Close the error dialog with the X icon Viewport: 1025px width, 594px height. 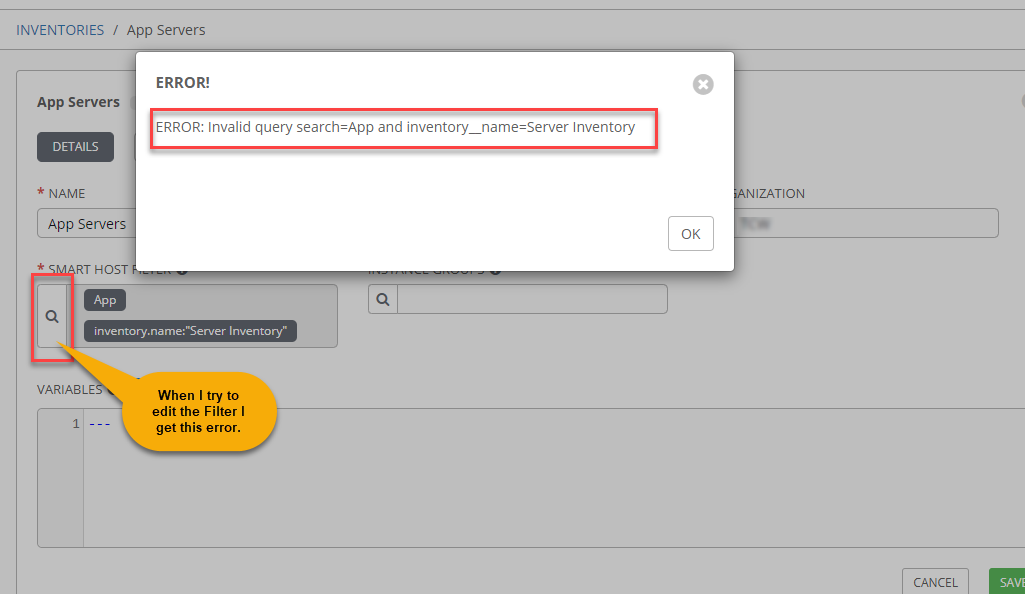(x=703, y=84)
